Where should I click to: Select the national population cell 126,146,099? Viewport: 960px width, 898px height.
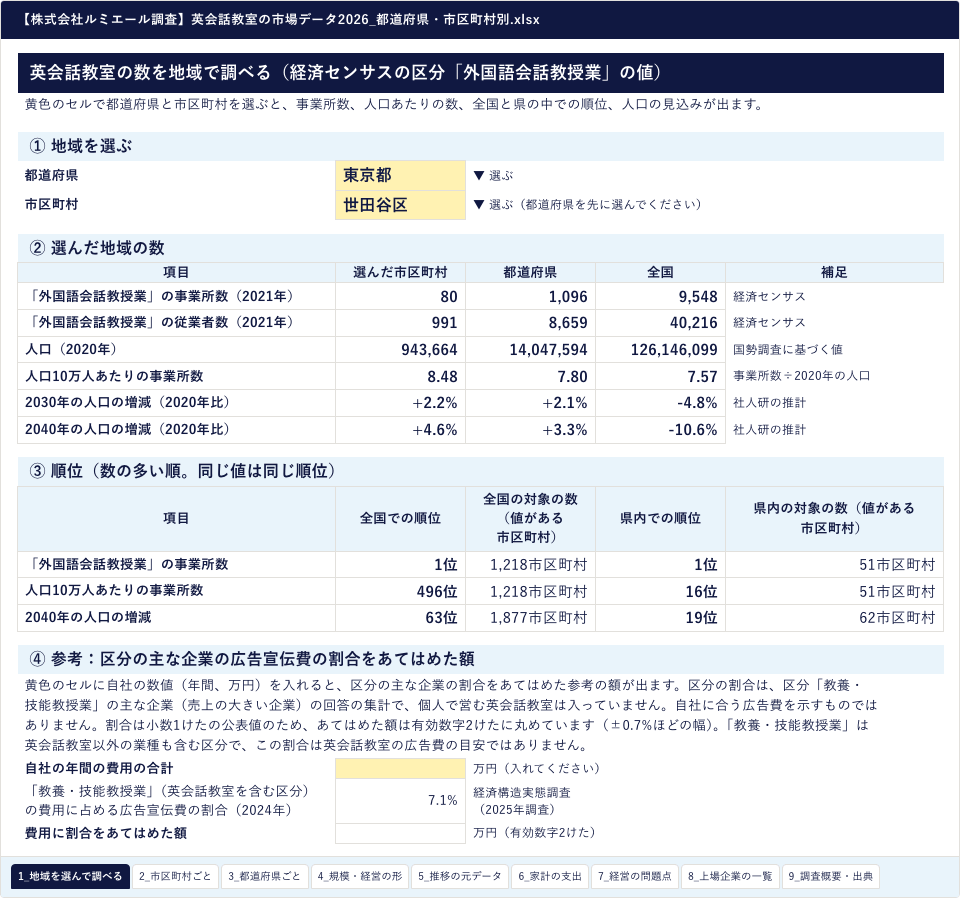coord(661,350)
